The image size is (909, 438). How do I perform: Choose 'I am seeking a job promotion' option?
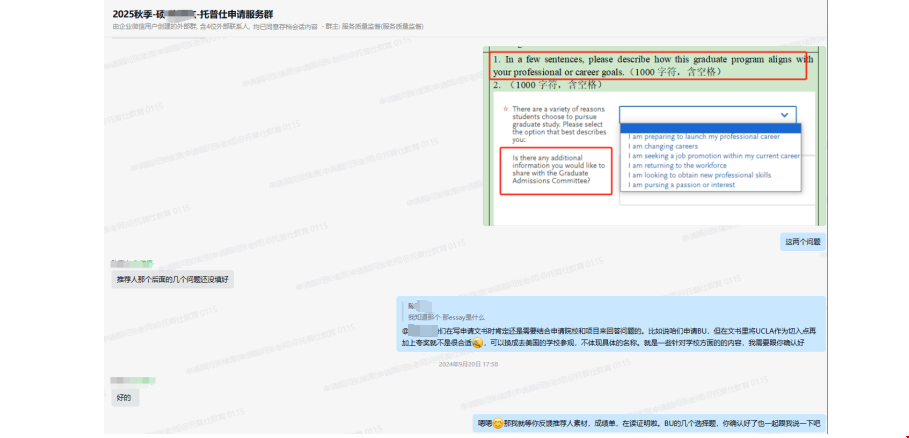[x=713, y=156]
